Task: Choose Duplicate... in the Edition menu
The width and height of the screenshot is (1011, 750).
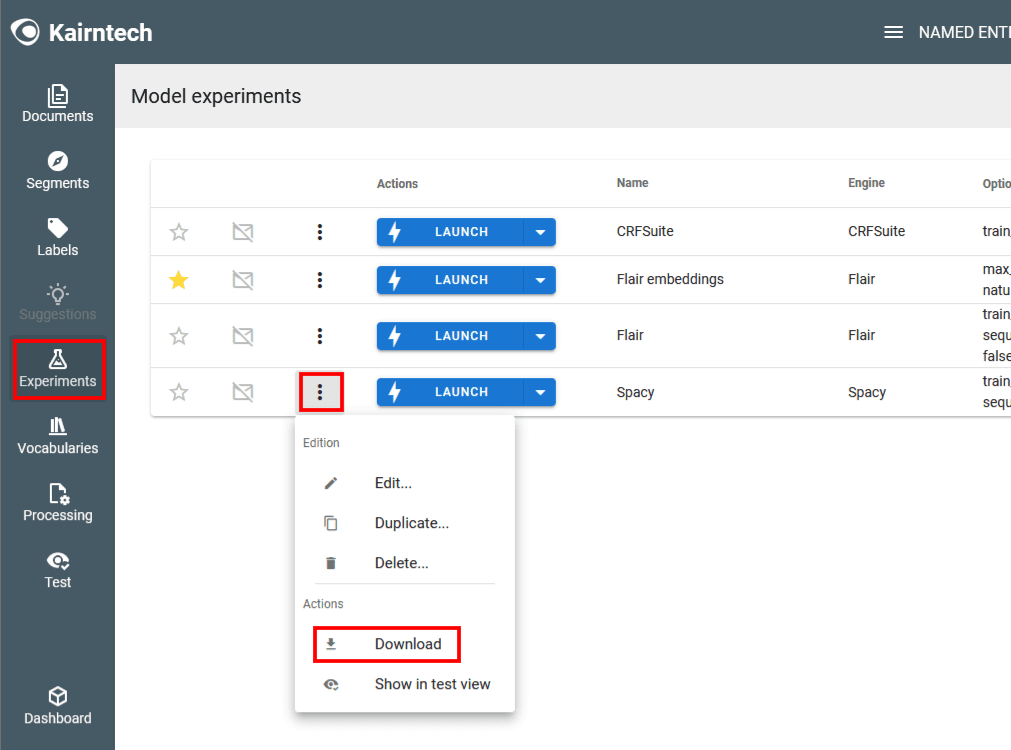Action: tap(411, 523)
